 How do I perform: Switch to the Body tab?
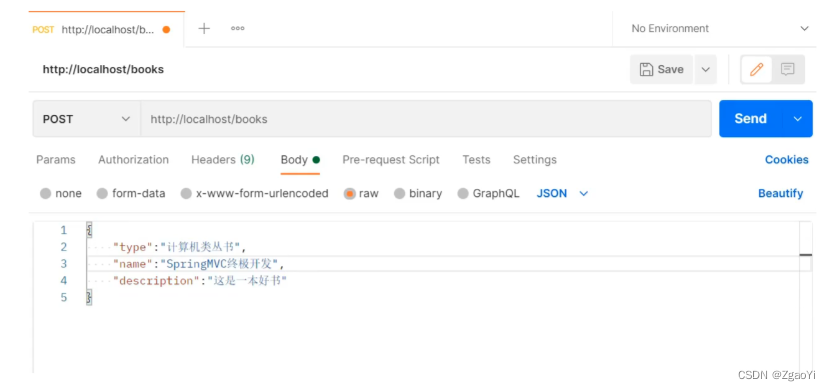pyautogui.click(x=300, y=160)
